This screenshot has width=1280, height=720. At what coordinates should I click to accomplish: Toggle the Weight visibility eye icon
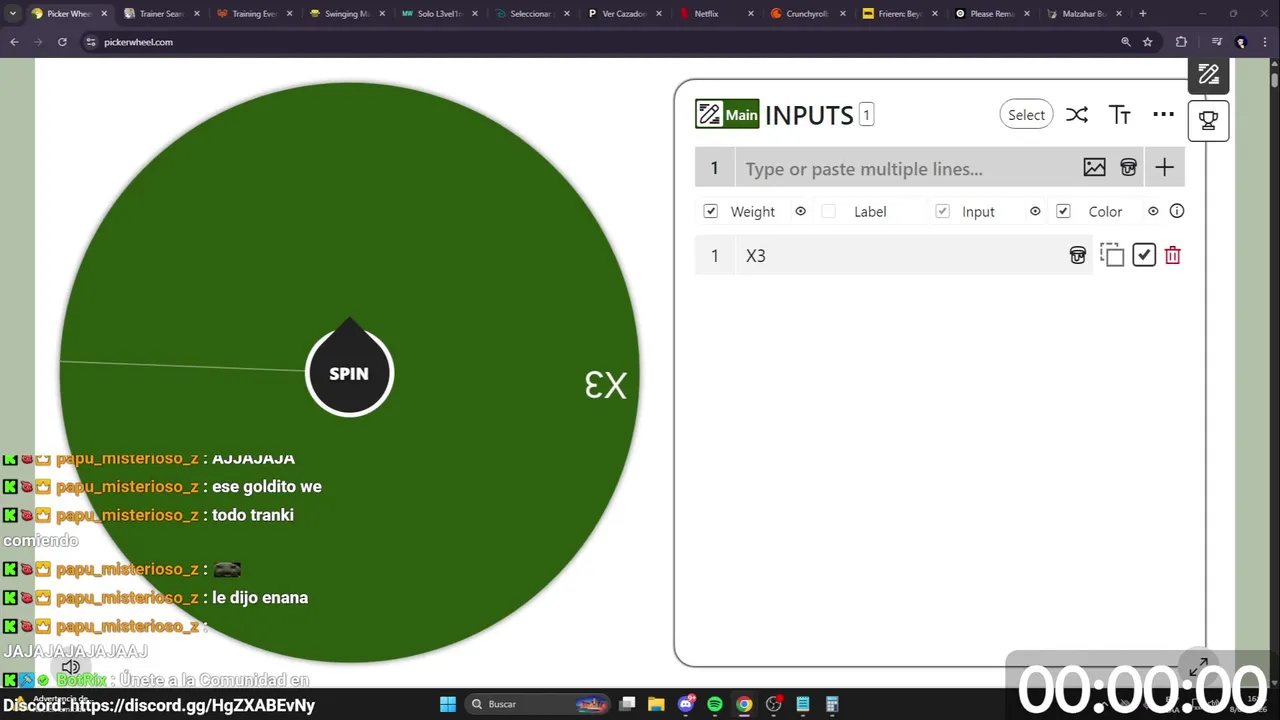(x=800, y=211)
